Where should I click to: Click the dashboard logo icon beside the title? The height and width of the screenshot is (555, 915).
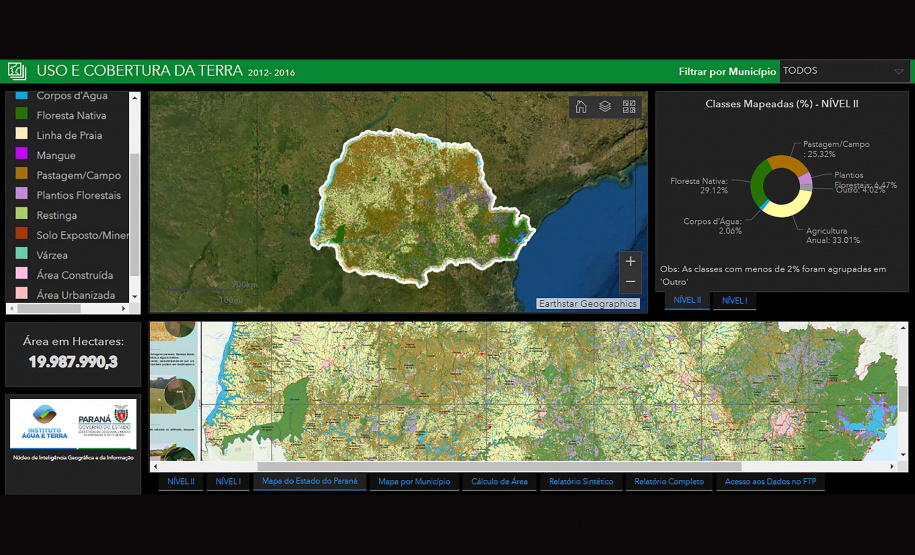[17, 71]
